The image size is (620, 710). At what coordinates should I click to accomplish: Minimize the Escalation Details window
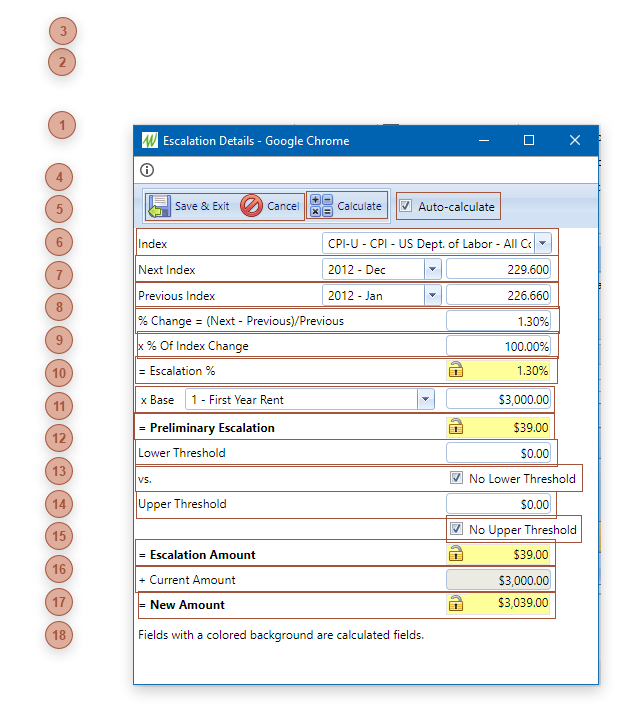(x=484, y=140)
